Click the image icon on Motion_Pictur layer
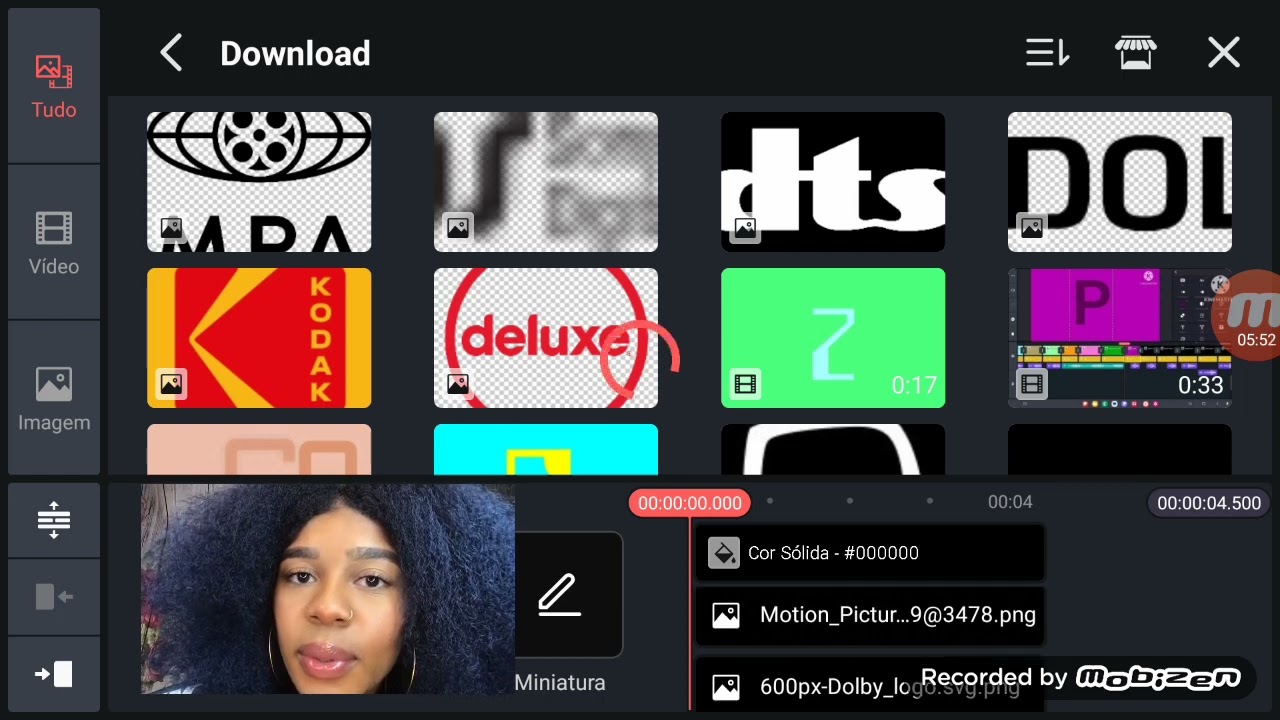Screen dimensions: 1280x720 [726, 615]
